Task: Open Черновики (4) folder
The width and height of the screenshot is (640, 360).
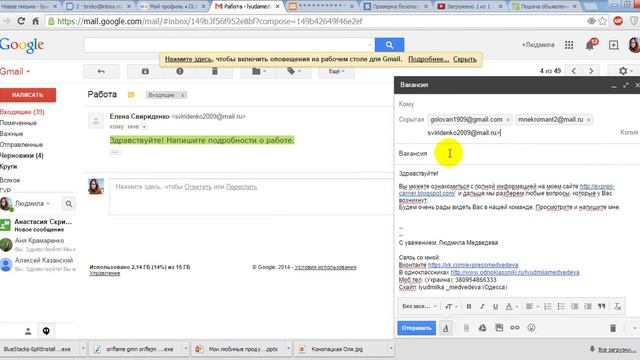Action: pyautogui.click(x=22, y=156)
